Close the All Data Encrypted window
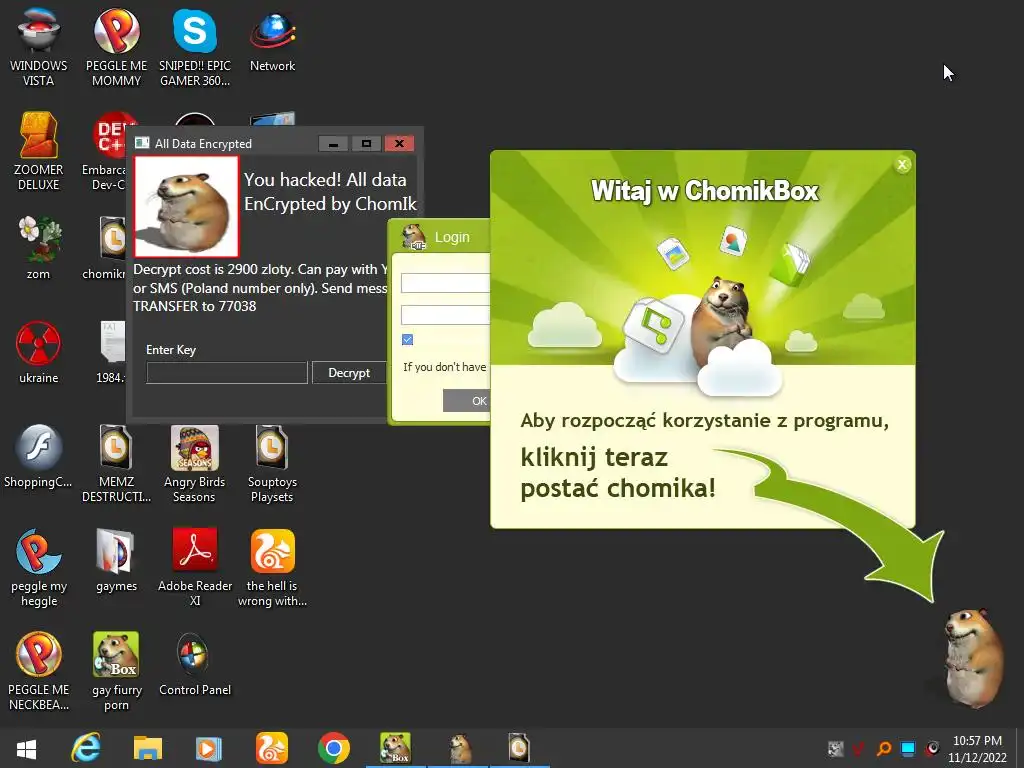1024x768 pixels. click(400, 144)
